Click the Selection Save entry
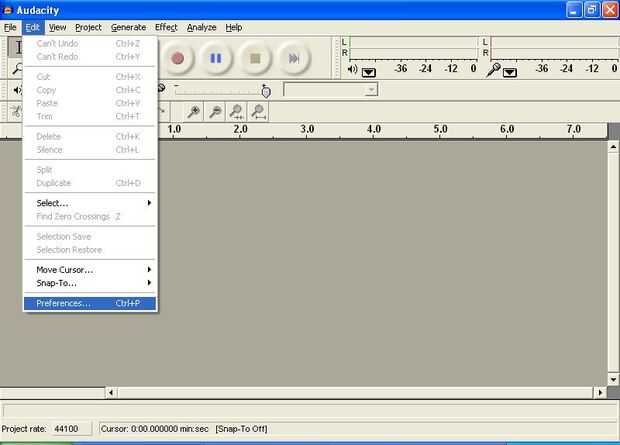This screenshot has height=445, width=620. coord(90,237)
